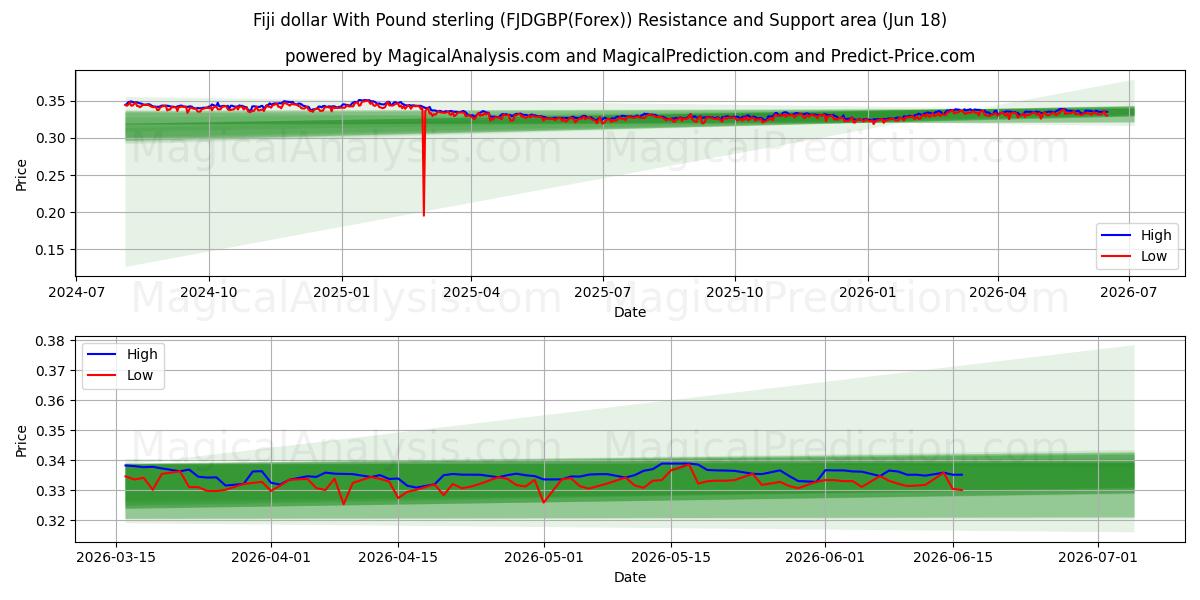Click the '2026-07' tick label on top chart
This screenshot has width=1200, height=600.
point(1129,293)
